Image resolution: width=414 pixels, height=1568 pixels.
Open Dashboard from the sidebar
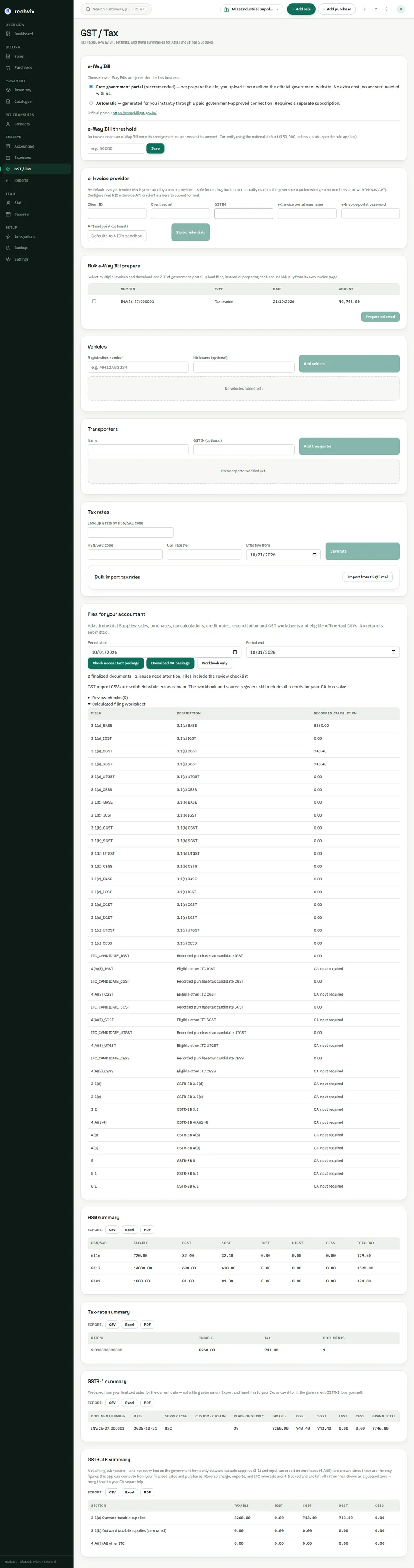point(36,34)
